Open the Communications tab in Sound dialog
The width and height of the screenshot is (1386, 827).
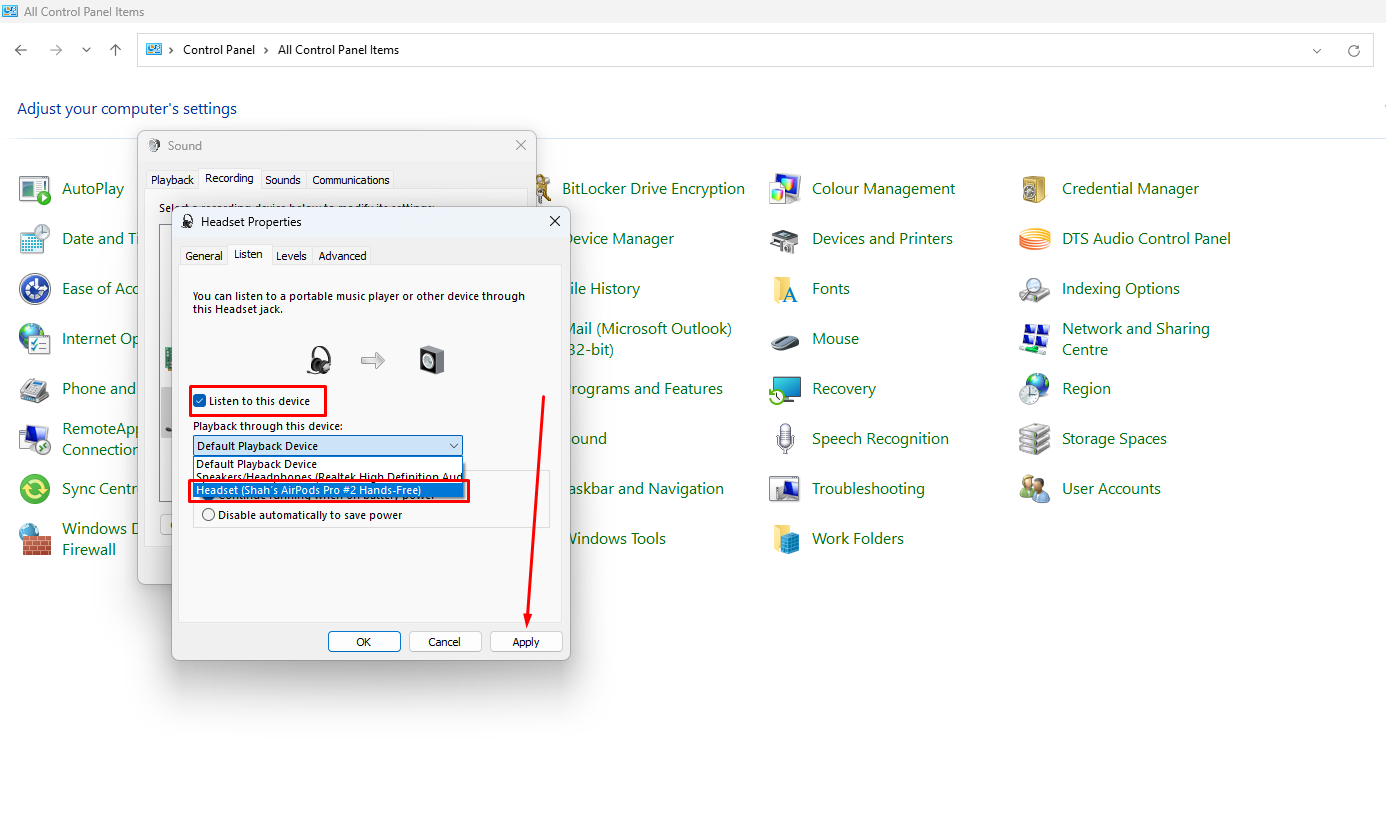[351, 180]
